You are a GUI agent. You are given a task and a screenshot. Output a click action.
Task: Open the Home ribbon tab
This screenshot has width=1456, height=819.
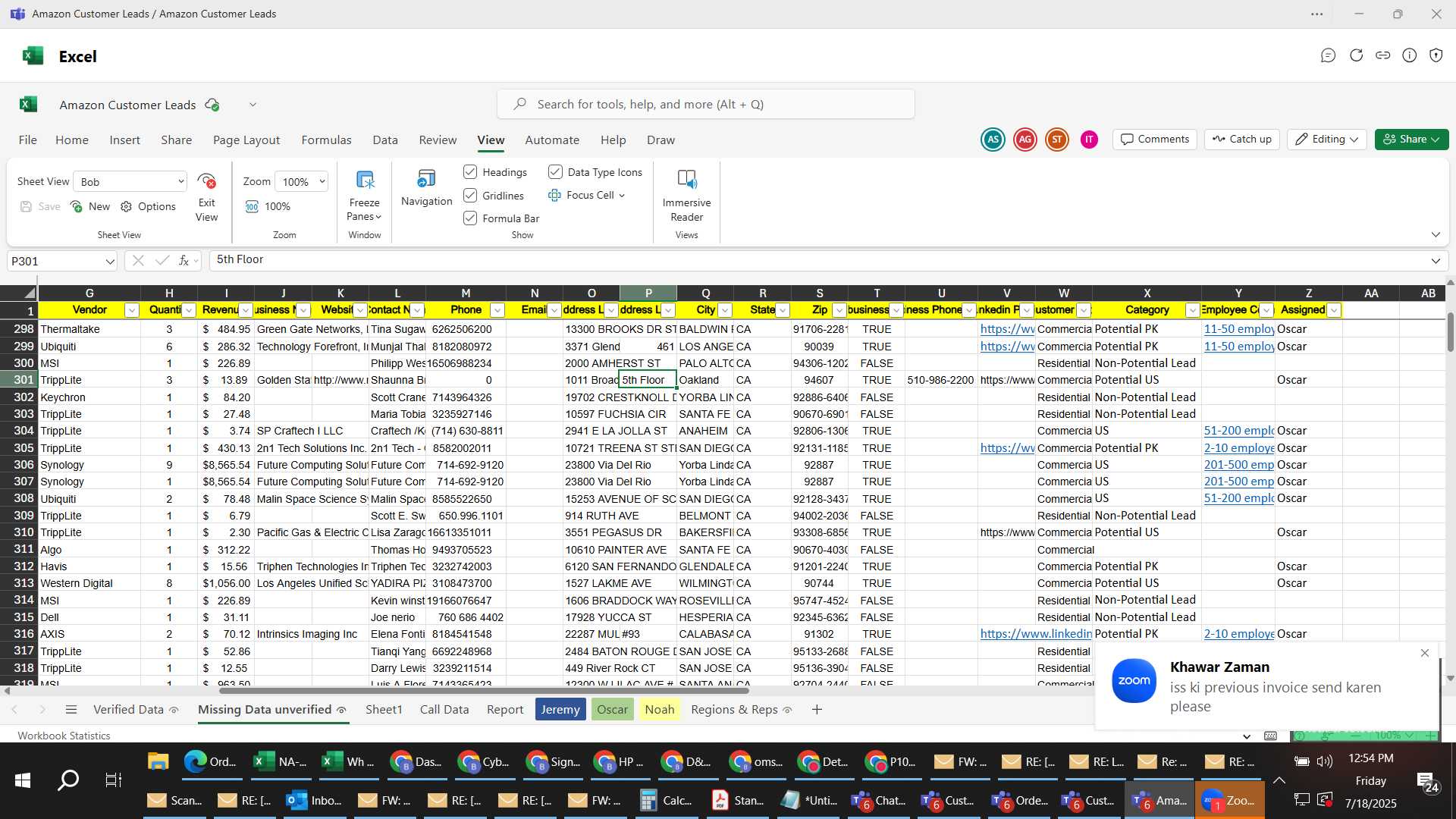pyautogui.click(x=72, y=140)
